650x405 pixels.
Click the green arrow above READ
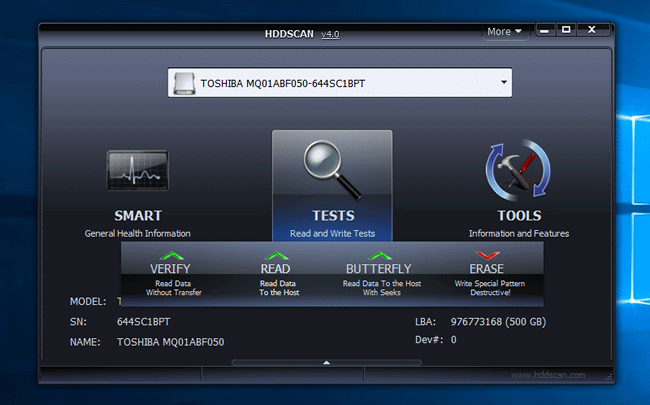coord(276,256)
